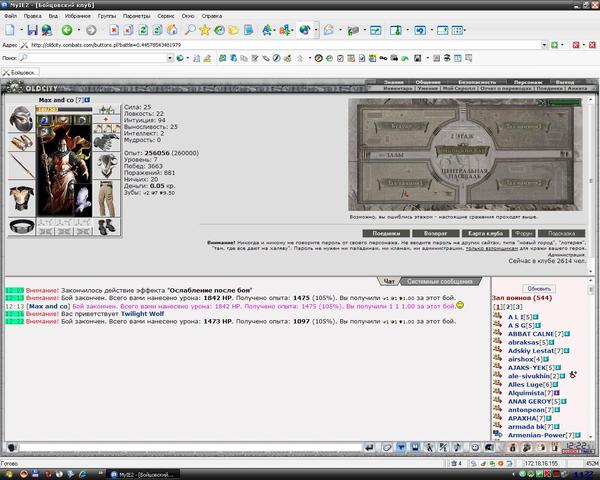600x480 pixels.
Task: Click the bin counter in the status bar
Action: coord(457,464)
